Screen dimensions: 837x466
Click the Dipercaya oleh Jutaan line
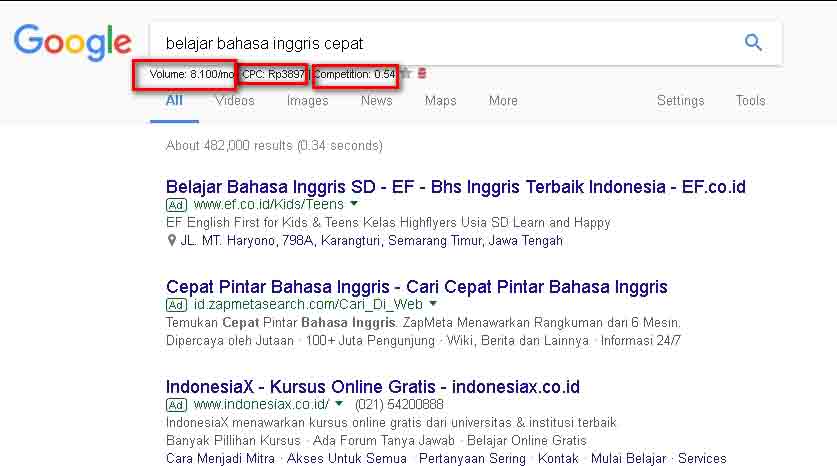point(423,341)
